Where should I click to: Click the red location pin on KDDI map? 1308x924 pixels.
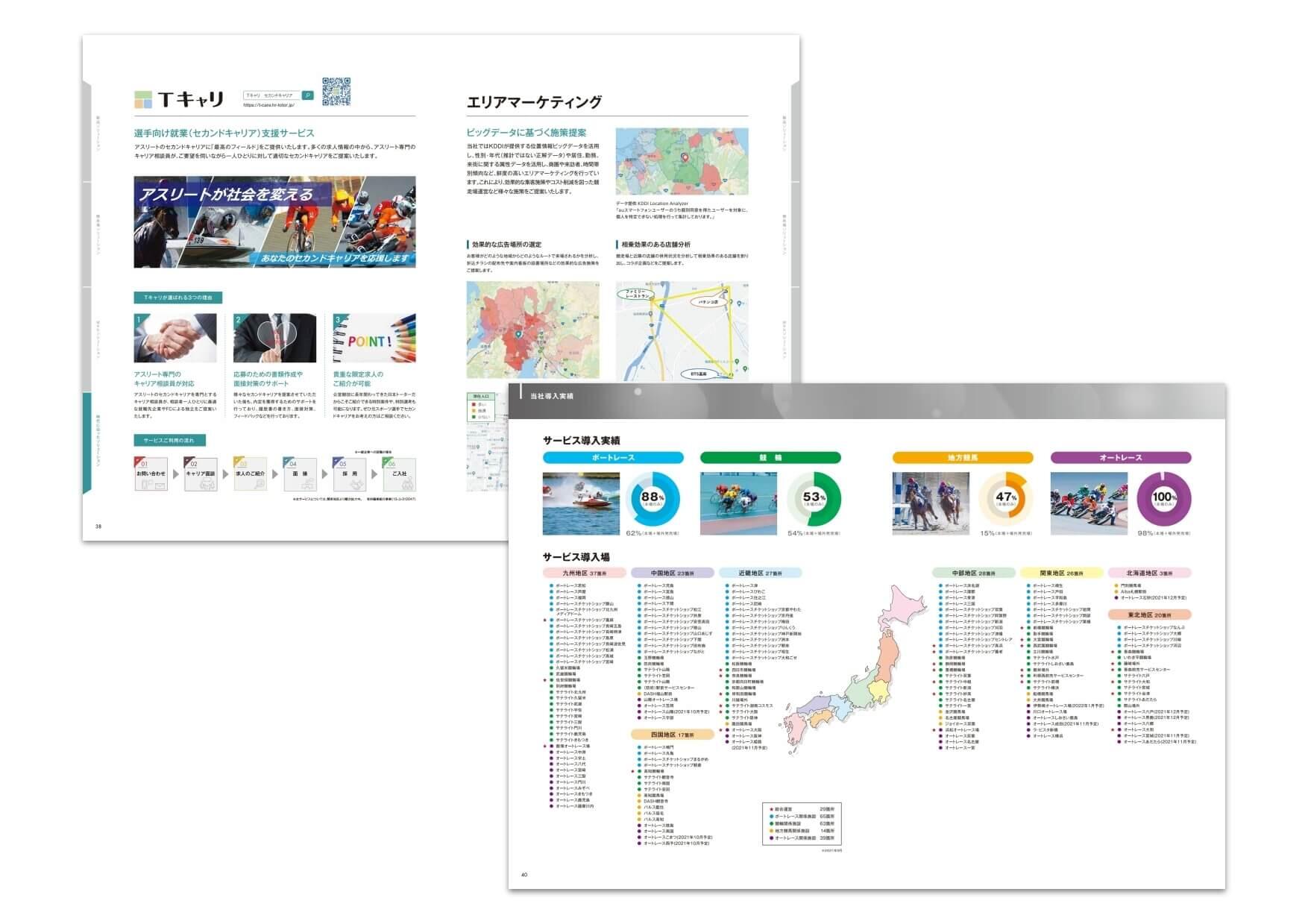pos(685,158)
